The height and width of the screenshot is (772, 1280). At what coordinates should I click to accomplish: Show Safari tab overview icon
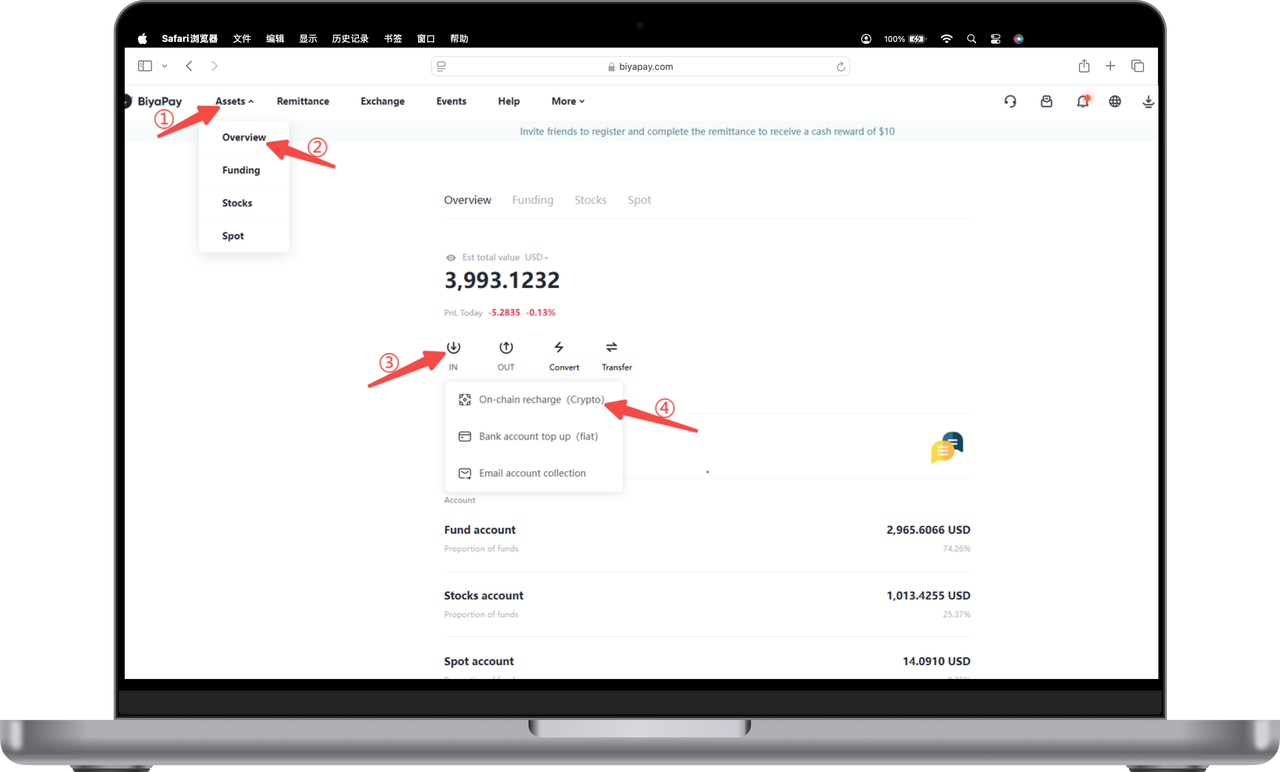point(1138,66)
